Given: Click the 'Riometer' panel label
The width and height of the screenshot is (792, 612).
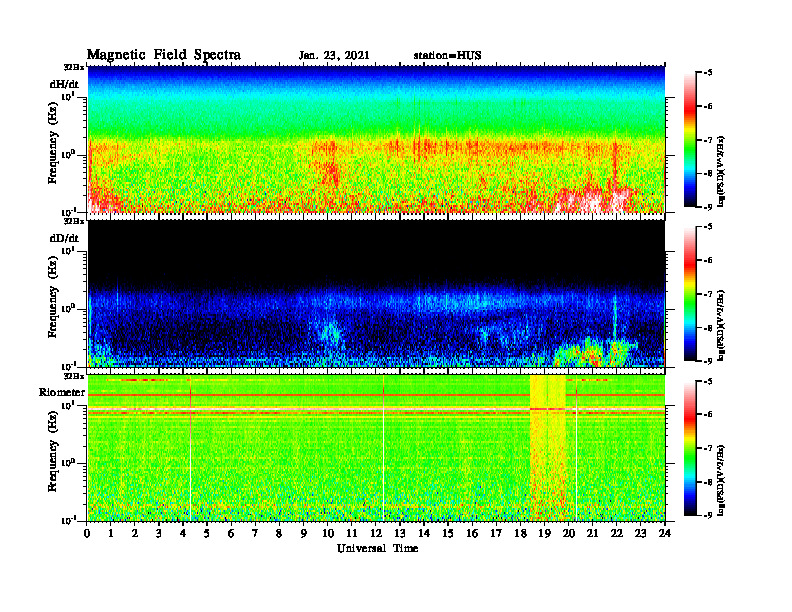Looking at the screenshot, I should [62, 392].
